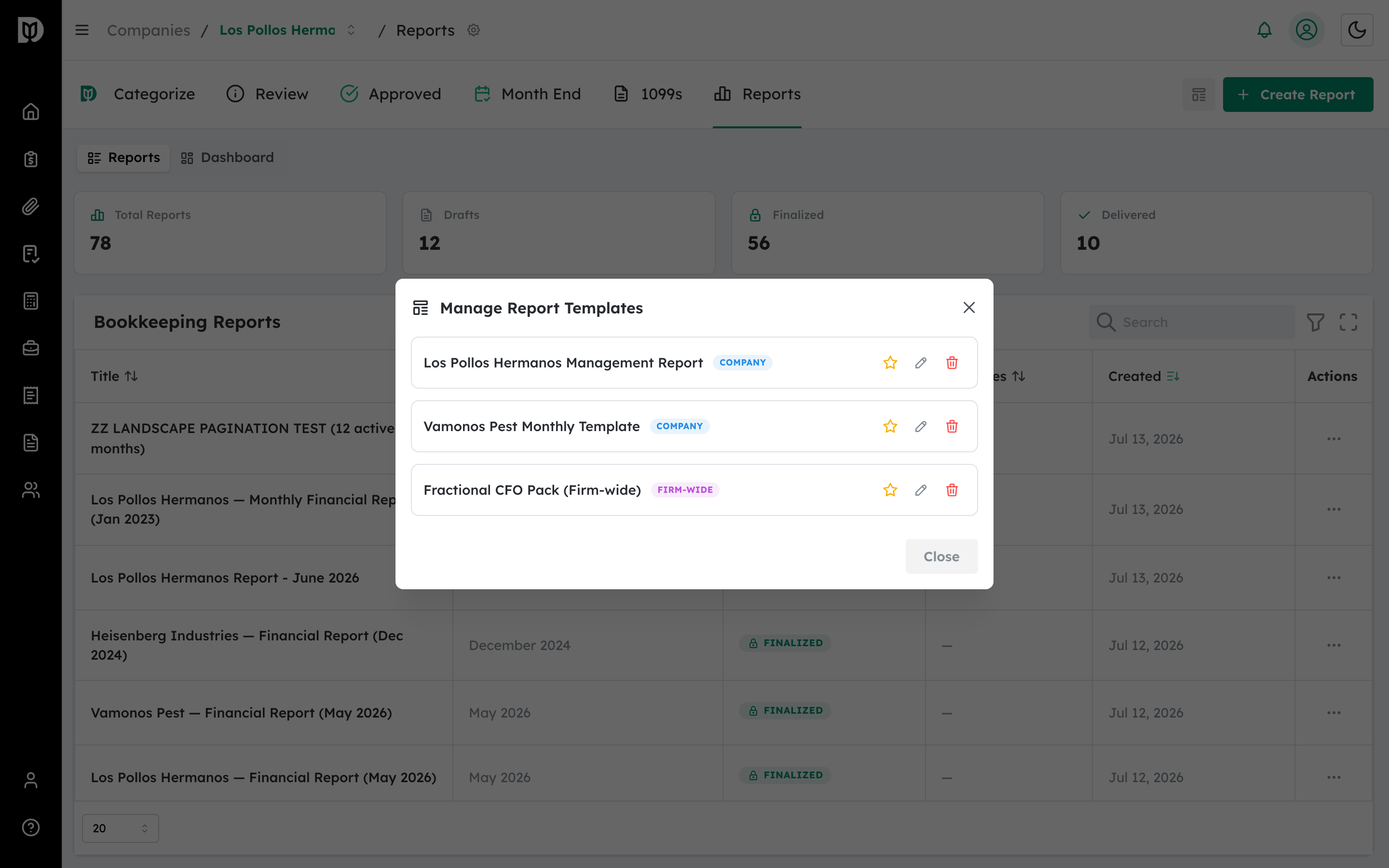The width and height of the screenshot is (1389, 868).
Task: Close the Manage Report Templates dialog via X
Action: point(969,308)
